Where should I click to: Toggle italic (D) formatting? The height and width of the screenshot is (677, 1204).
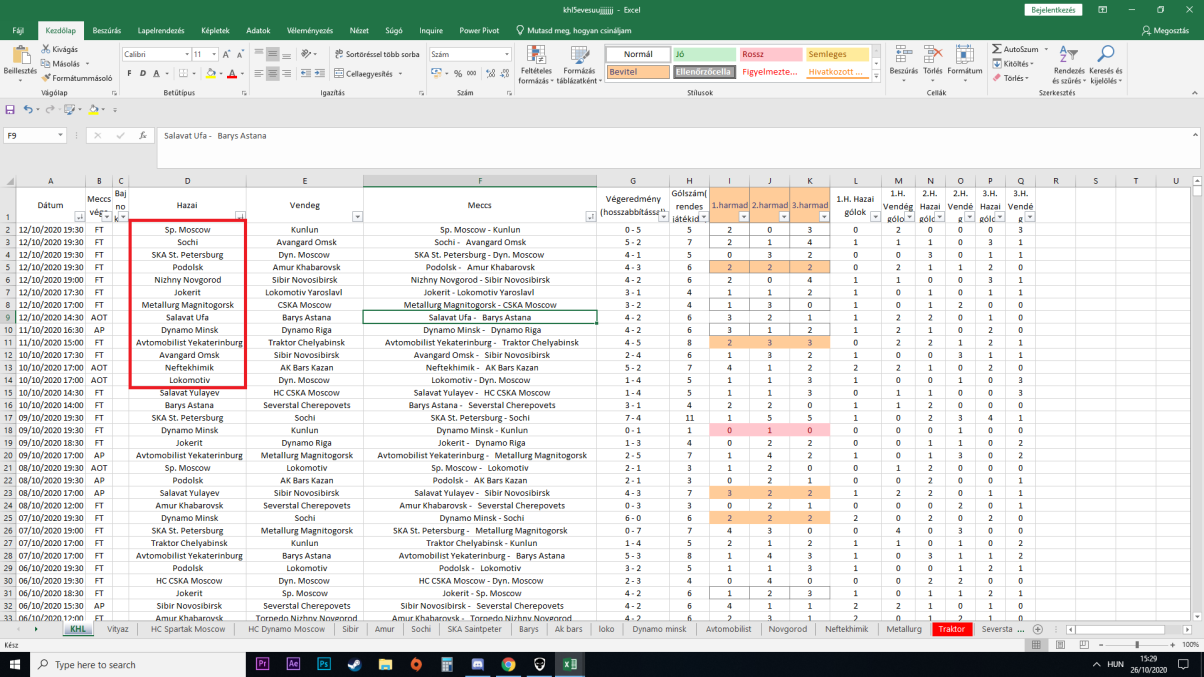pos(143,74)
